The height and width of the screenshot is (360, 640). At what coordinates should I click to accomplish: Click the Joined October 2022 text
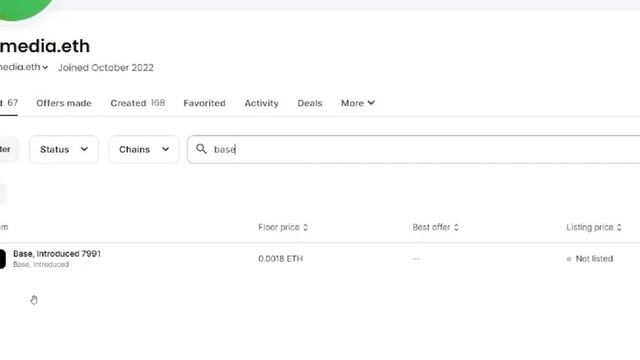tap(106, 68)
